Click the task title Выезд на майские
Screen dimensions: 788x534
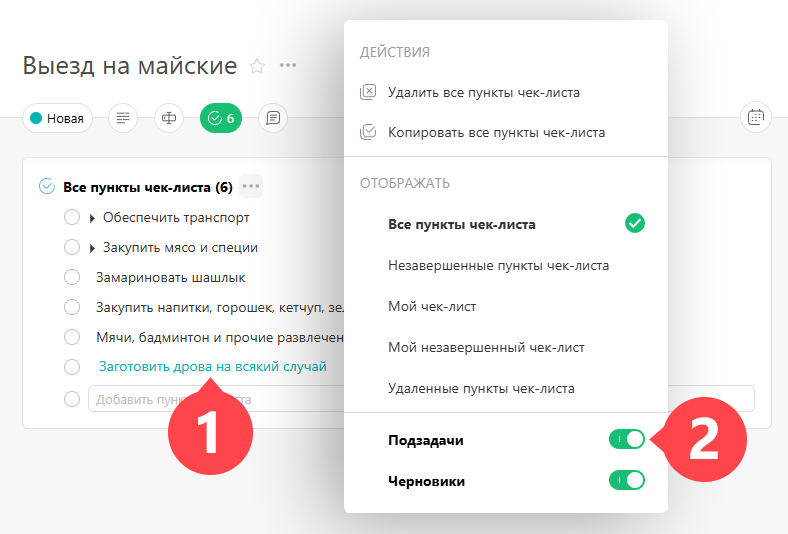pyautogui.click(x=130, y=66)
